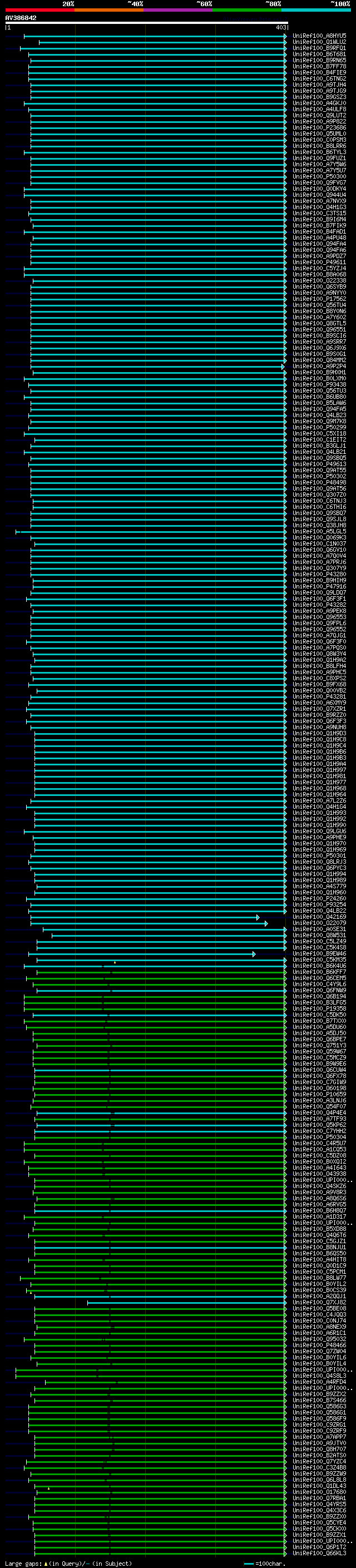Click the purple ~60% identity legend bar

coord(177,10)
